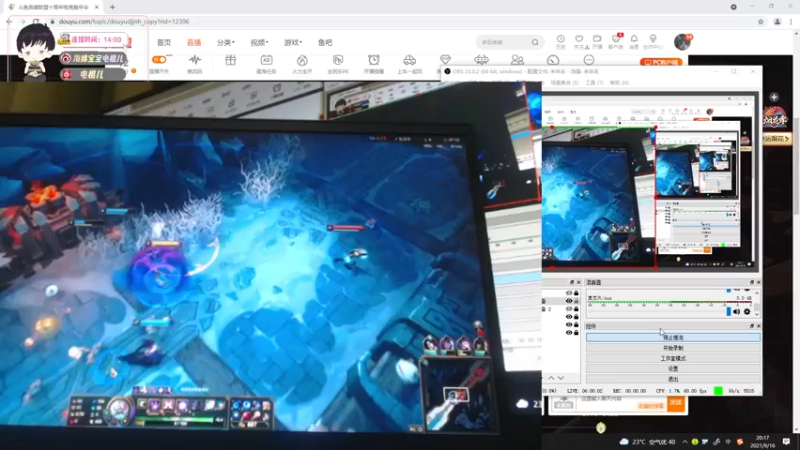Image resolution: width=800 pixels, height=450 pixels.
Task: Select the 直播 live tab on Douyu
Action: coord(194,42)
